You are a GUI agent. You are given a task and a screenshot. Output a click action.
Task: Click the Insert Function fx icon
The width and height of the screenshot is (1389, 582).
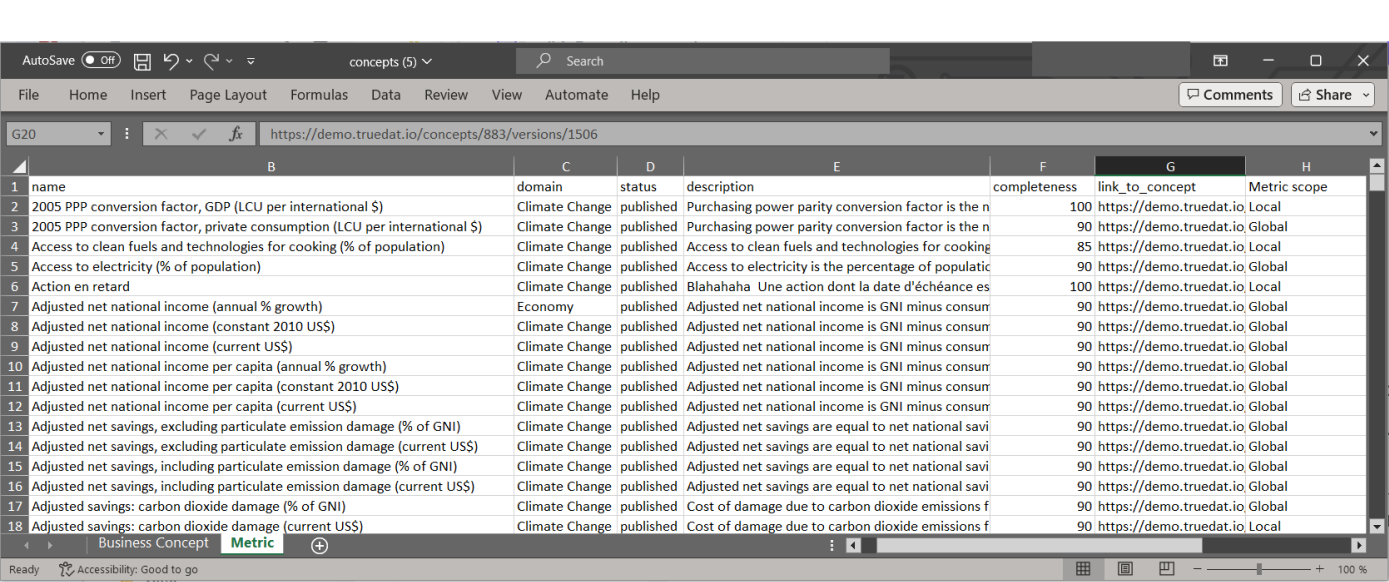click(236, 133)
